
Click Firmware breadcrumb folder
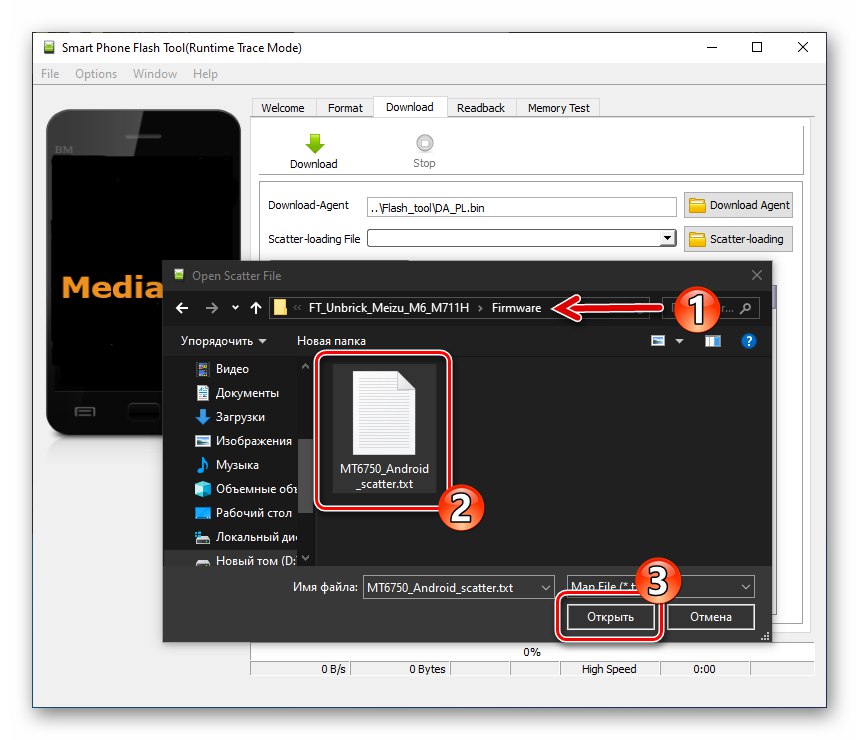pyautogui.click(x=516, y=308)
